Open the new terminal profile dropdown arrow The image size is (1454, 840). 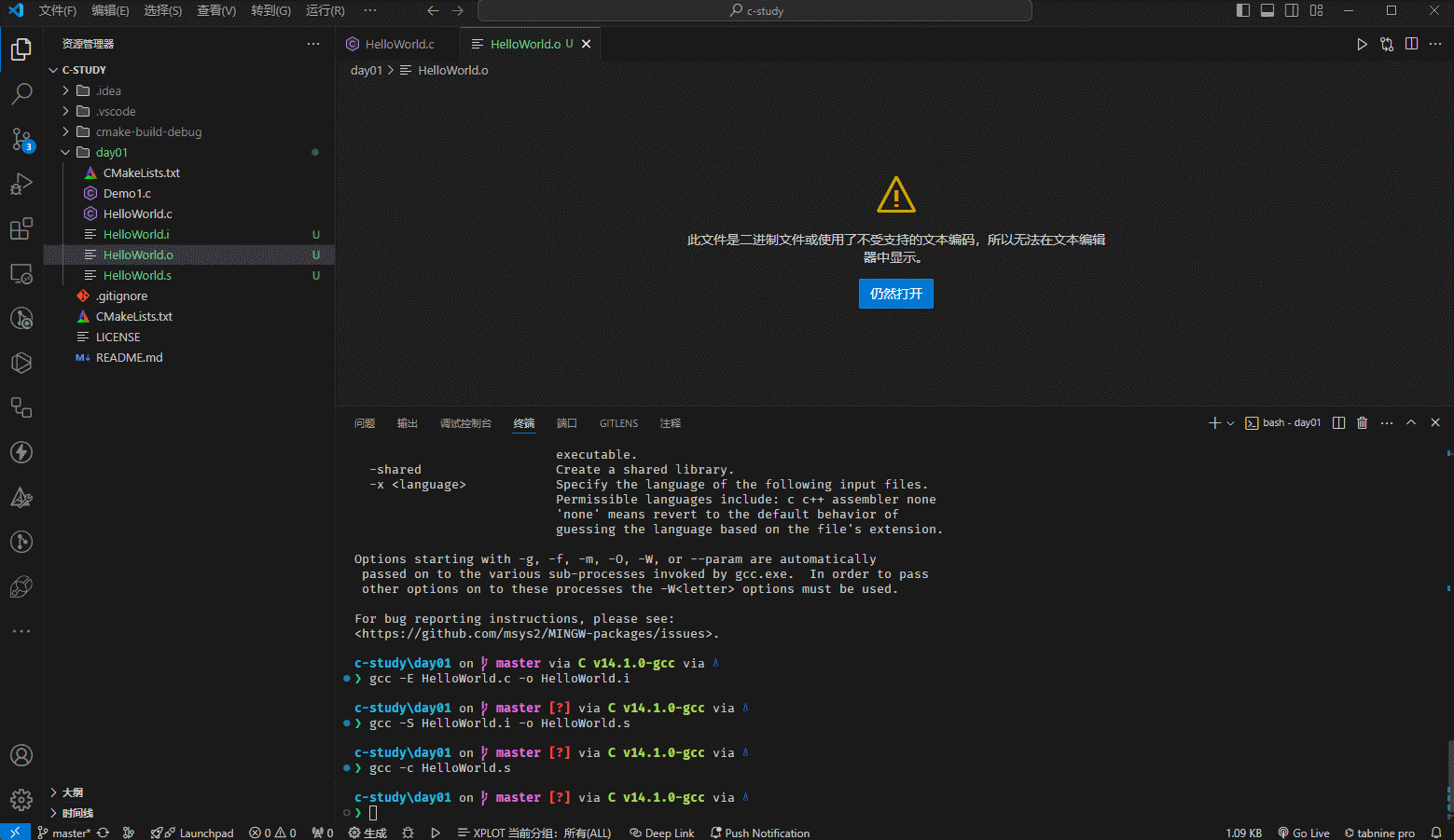pyautogui.click(x=1230, y=423)
